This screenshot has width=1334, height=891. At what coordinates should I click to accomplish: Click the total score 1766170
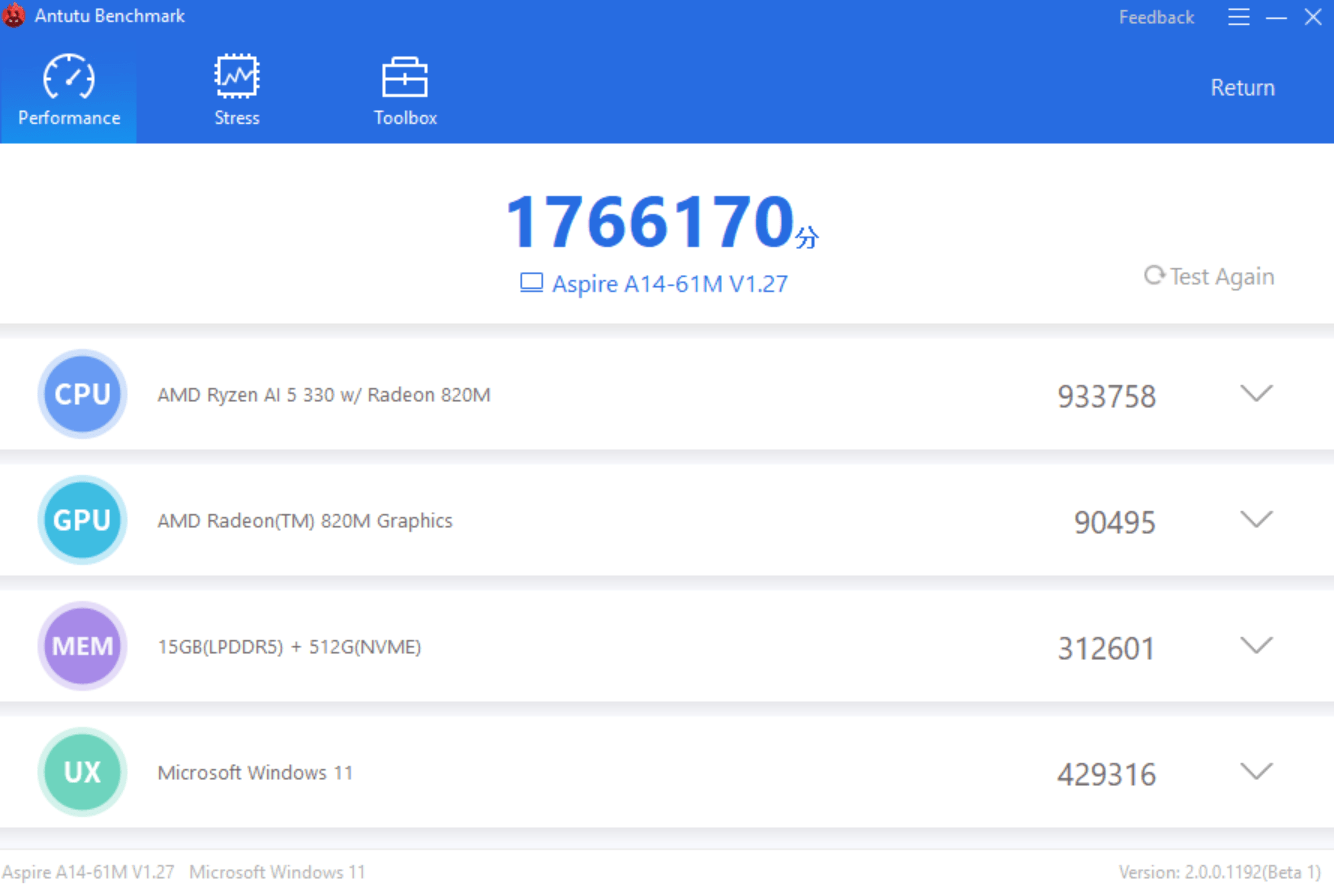click(x=650, y=222)
